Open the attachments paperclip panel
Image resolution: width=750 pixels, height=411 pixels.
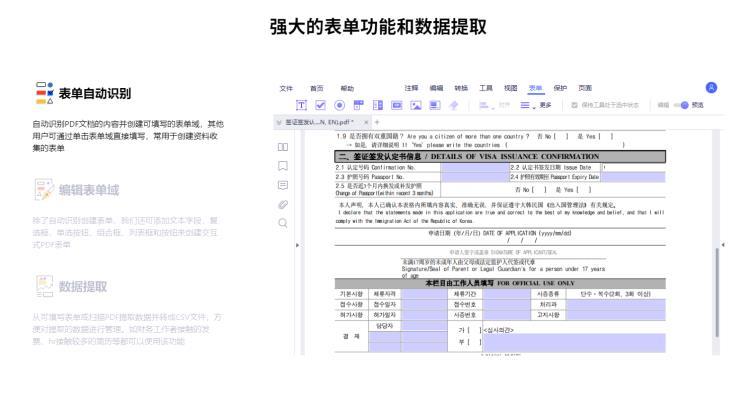[283, 204]
